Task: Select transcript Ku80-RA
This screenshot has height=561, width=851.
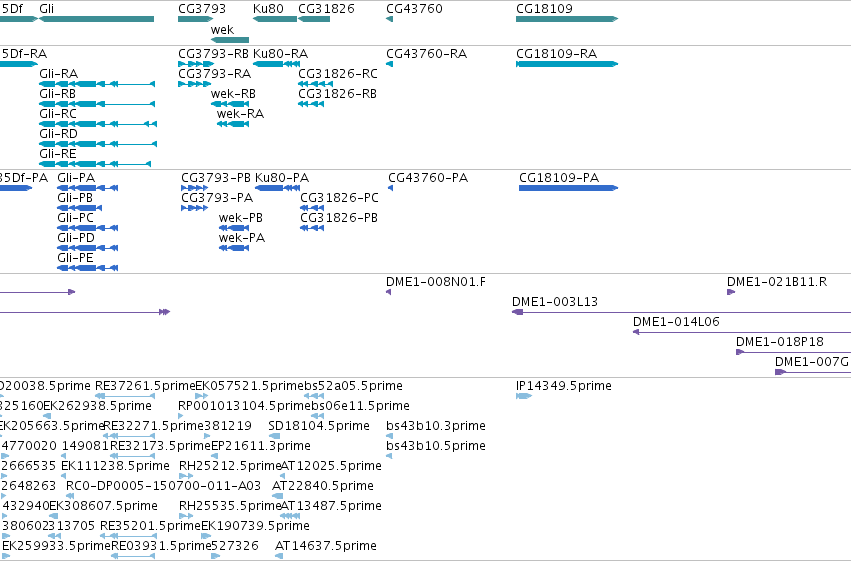Action: (276, 63)
